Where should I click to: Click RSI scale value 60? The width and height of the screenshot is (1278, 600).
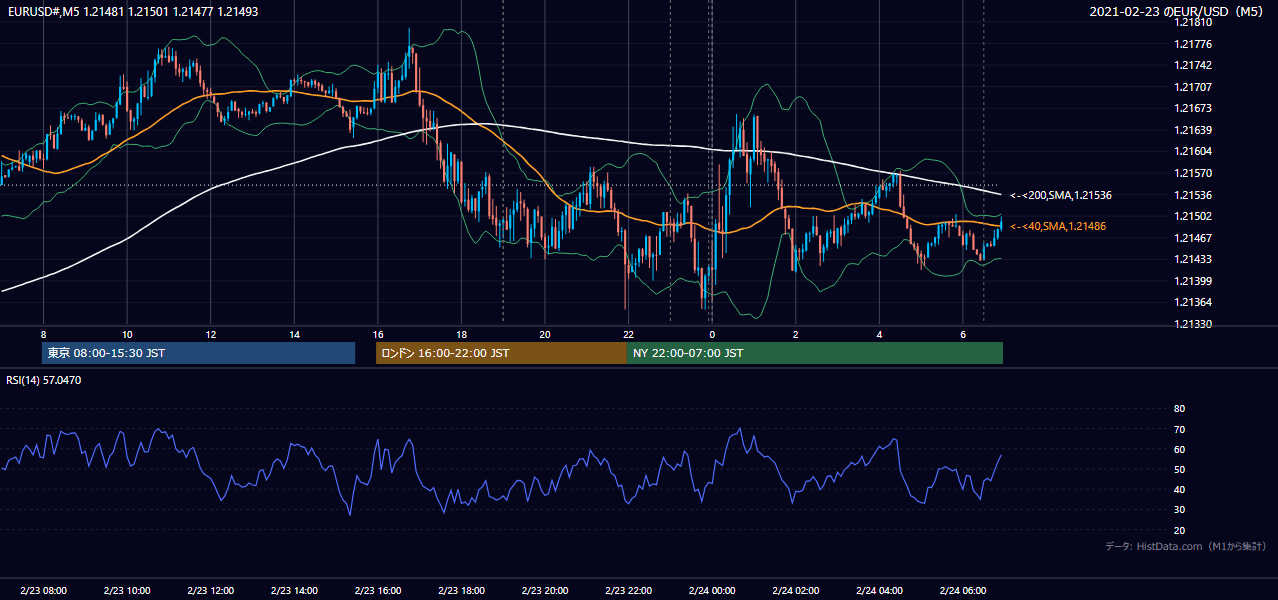[x=1179, y=449]
